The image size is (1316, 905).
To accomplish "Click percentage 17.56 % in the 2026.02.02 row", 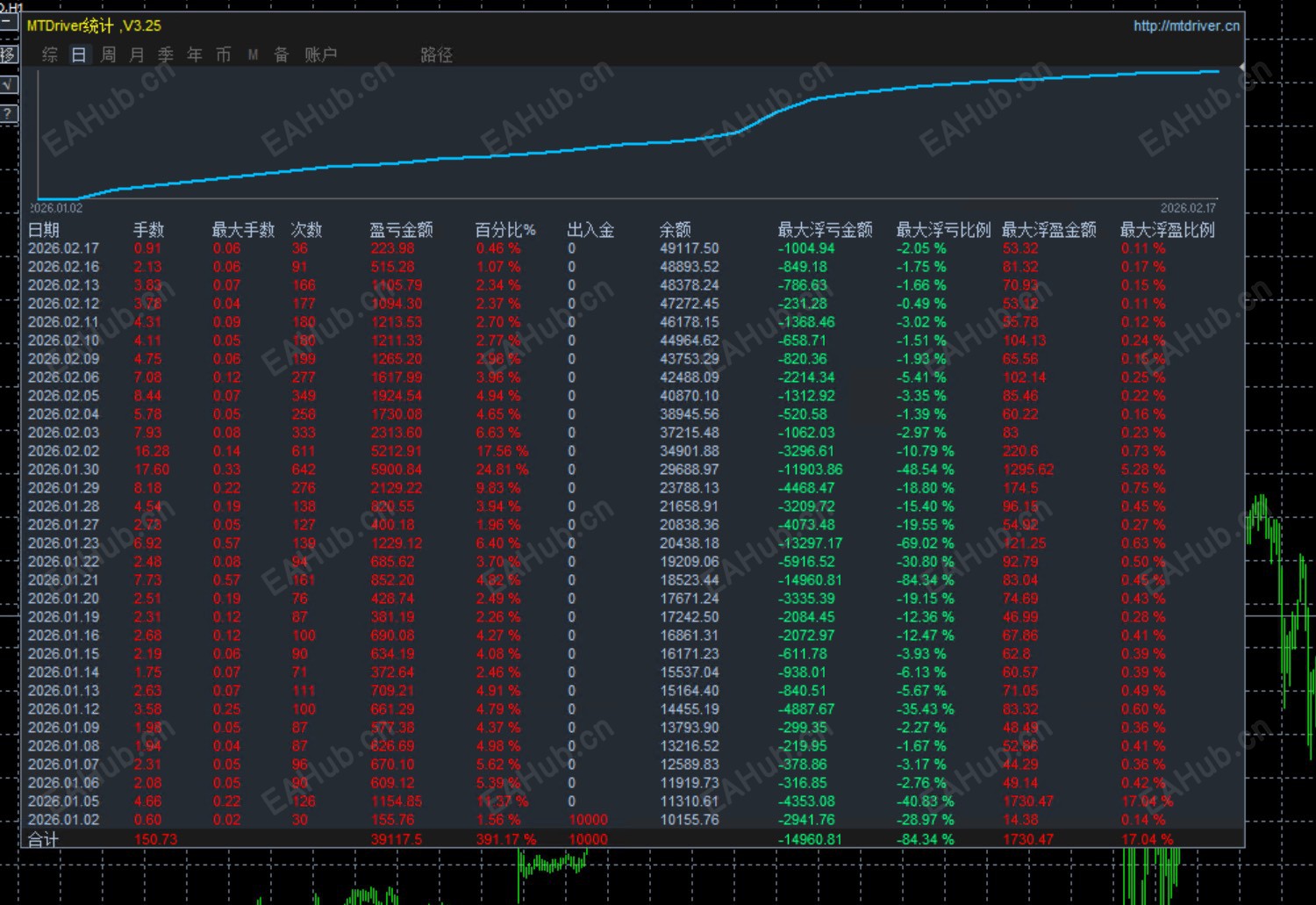I will (503, 451).
